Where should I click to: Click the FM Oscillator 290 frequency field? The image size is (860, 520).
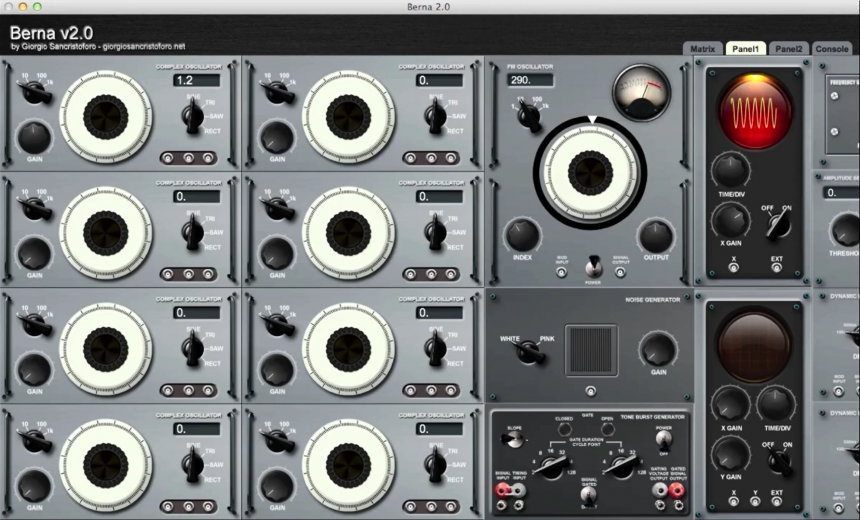click(530, 80)
